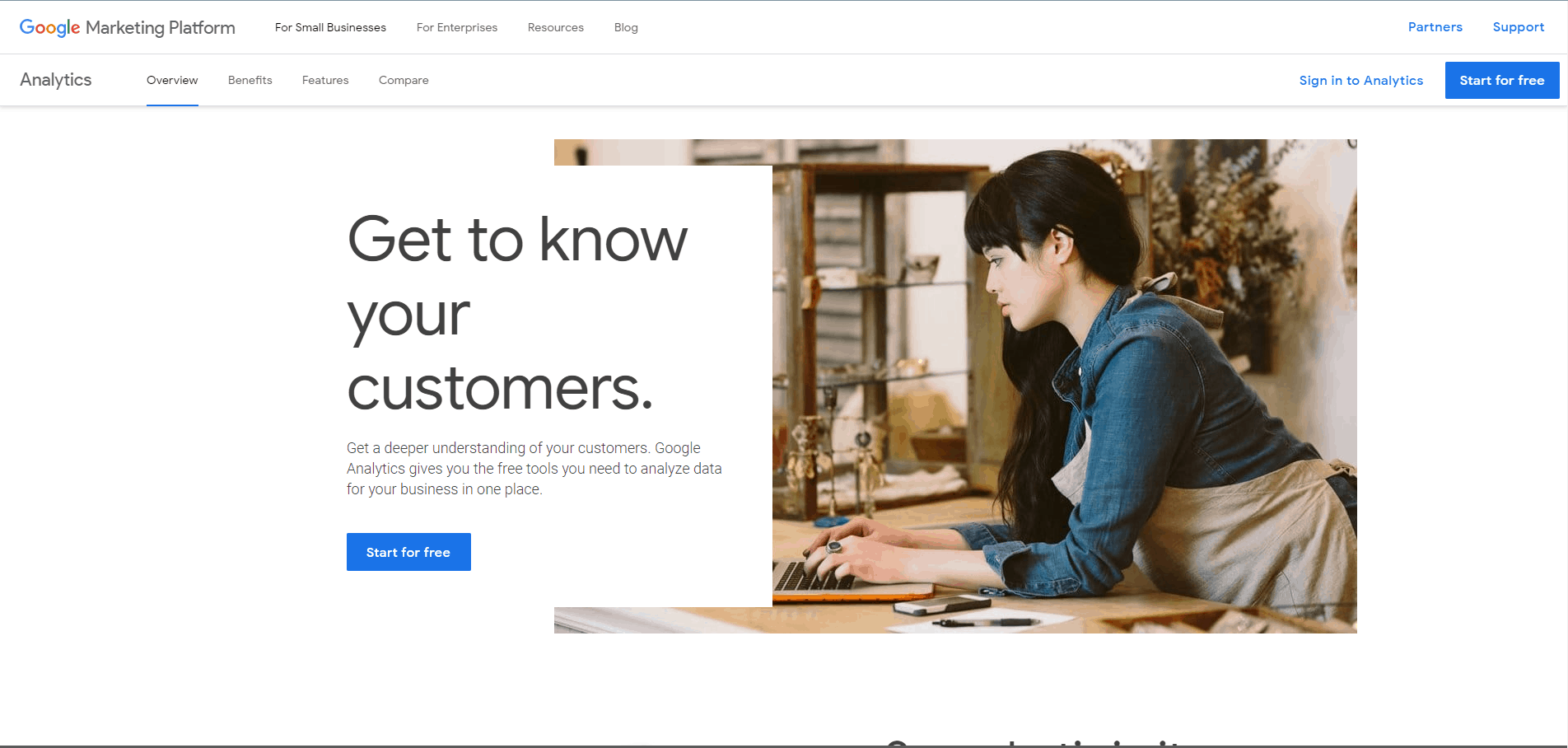Switch to the Benefits tab
This screenshot has height=748, width=1568.
click(250, 80)
